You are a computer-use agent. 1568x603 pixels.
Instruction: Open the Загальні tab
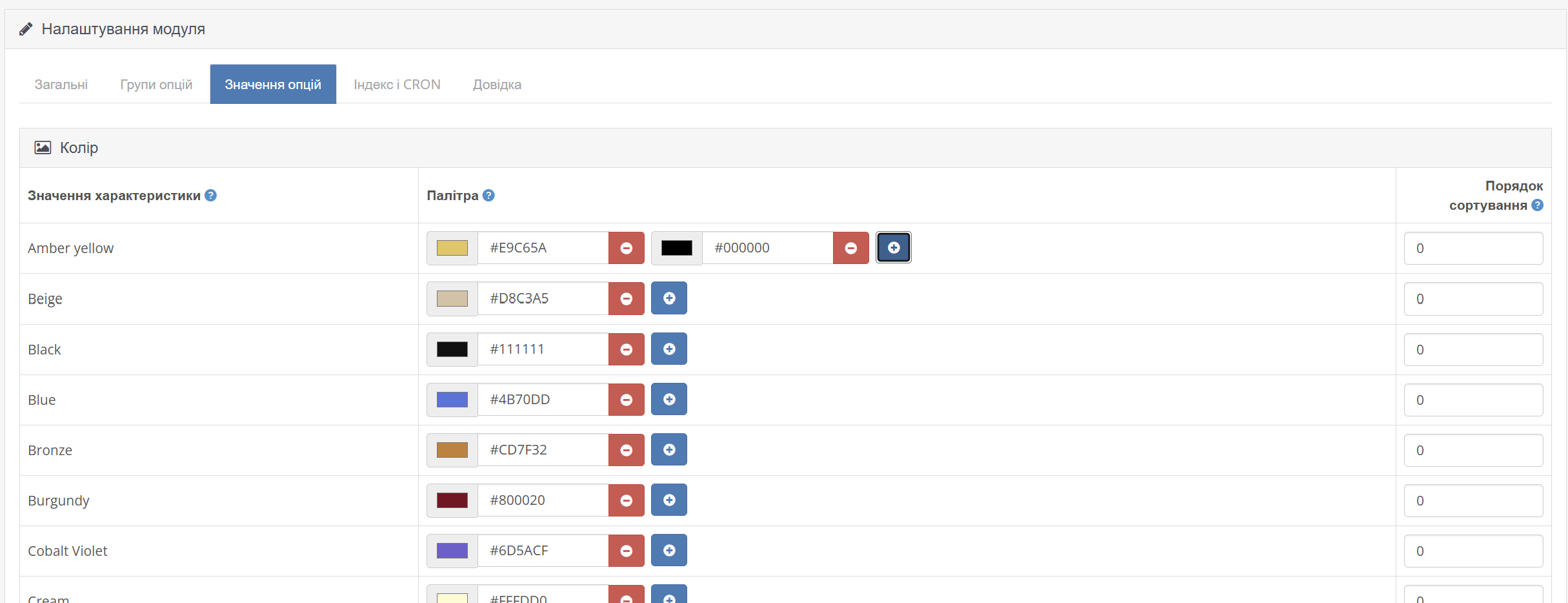click(61, 84)
